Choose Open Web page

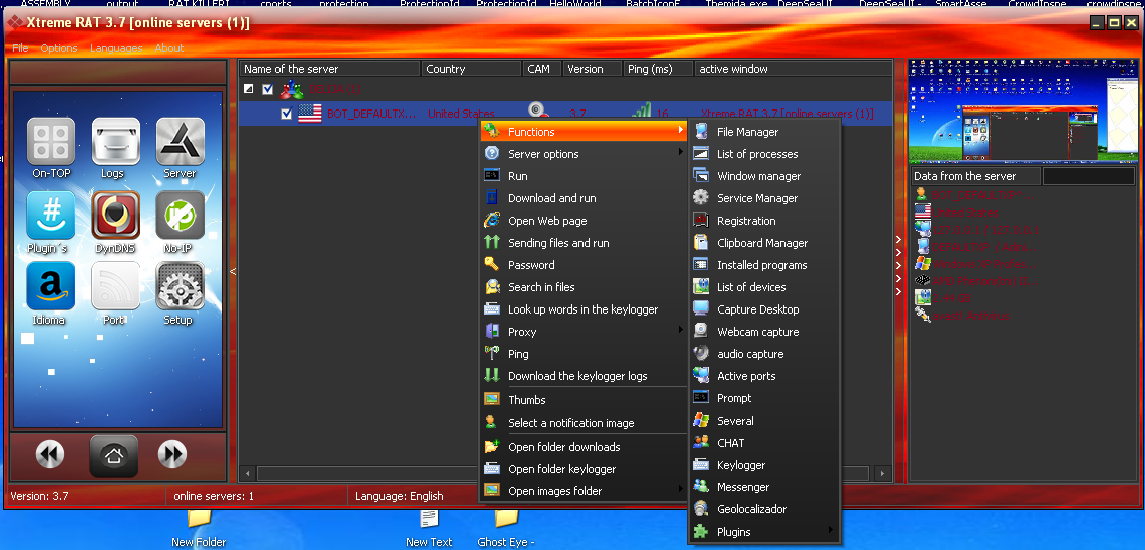tap(584, 221)
